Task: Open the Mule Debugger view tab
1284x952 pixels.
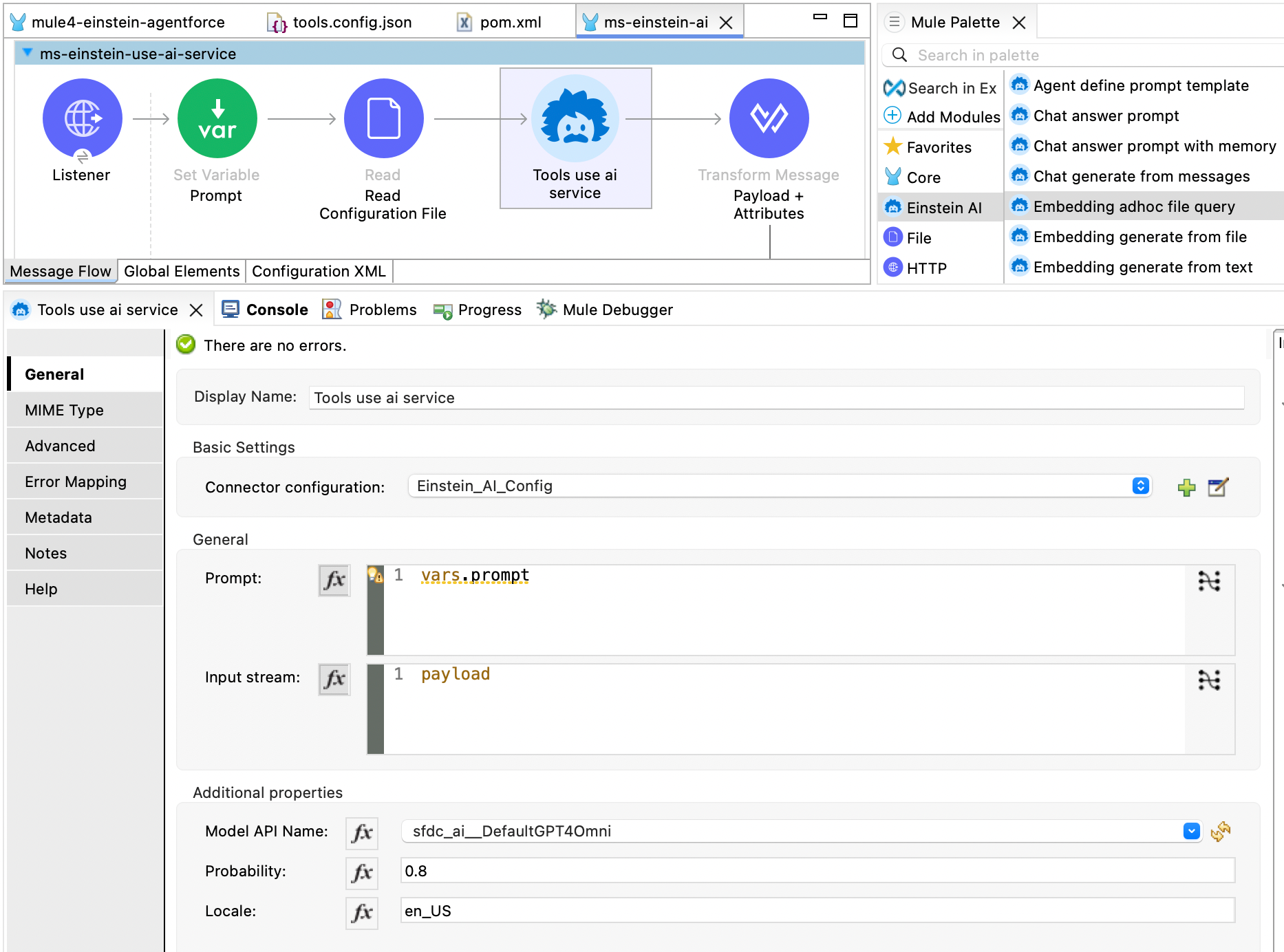Action: (606, 310)
